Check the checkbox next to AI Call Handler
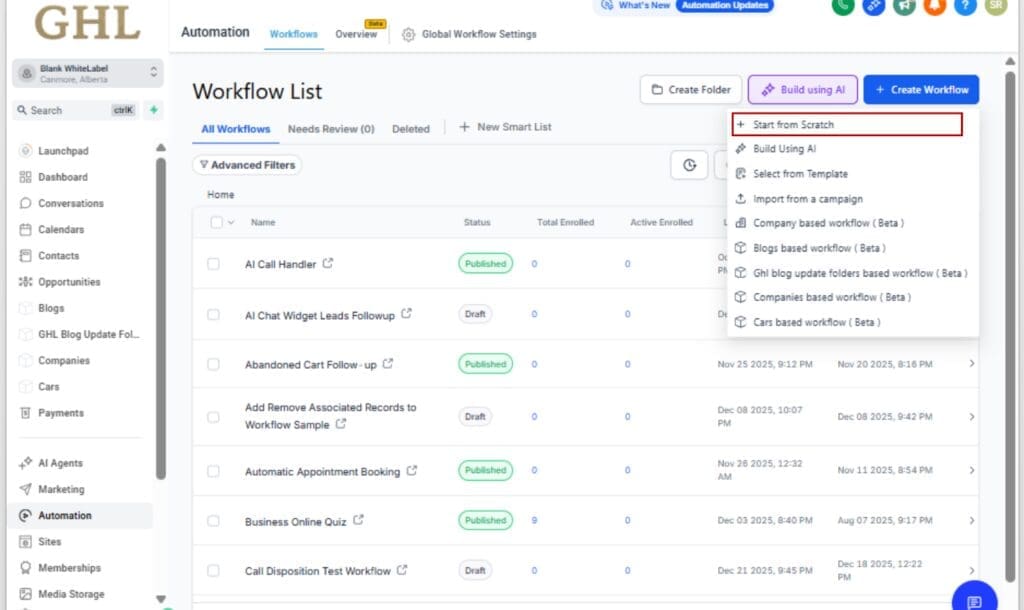Image resolution: width=1024 pixels, height=610 pixels. coord(213,263)
